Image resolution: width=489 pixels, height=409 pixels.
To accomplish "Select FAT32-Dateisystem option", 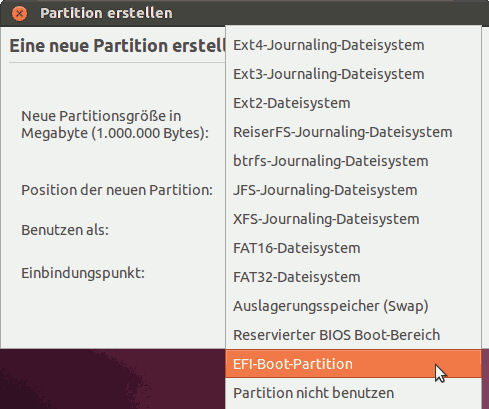I will (x=353, y=277).
